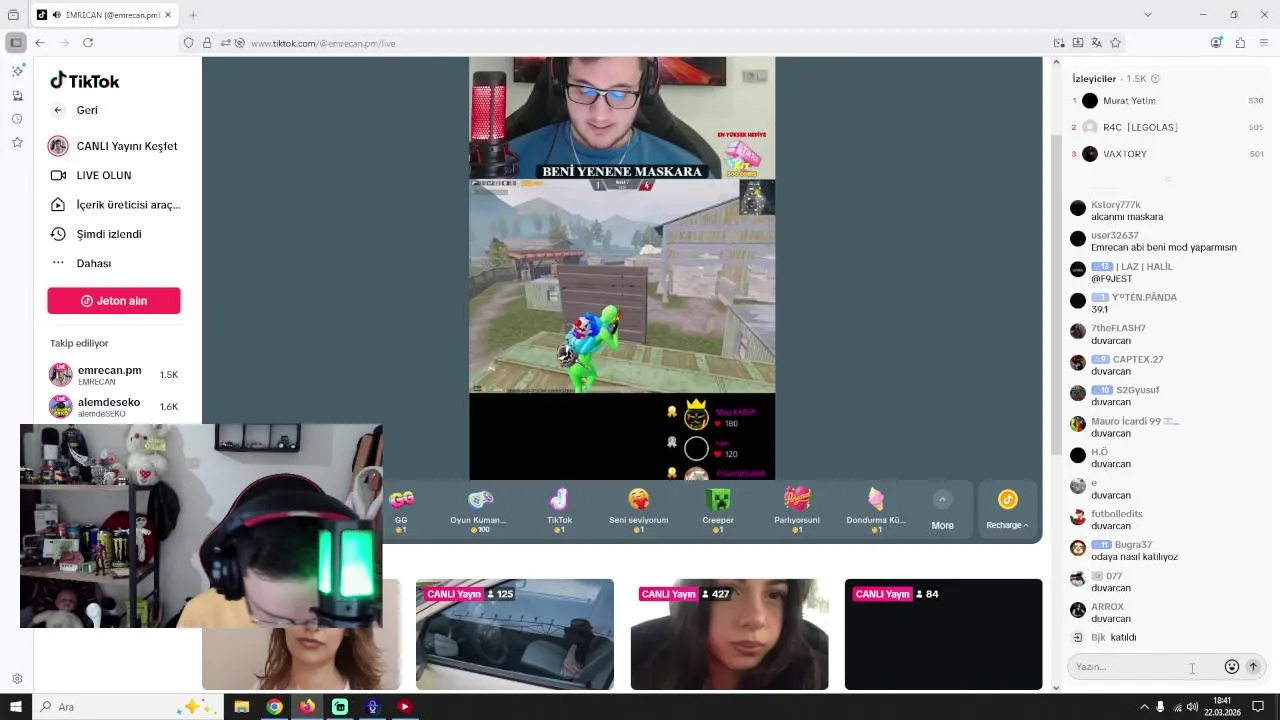Screen dimensions: 1280x720
Task: Open top viewer VAXTORY
Action: tap(1125, 154)
